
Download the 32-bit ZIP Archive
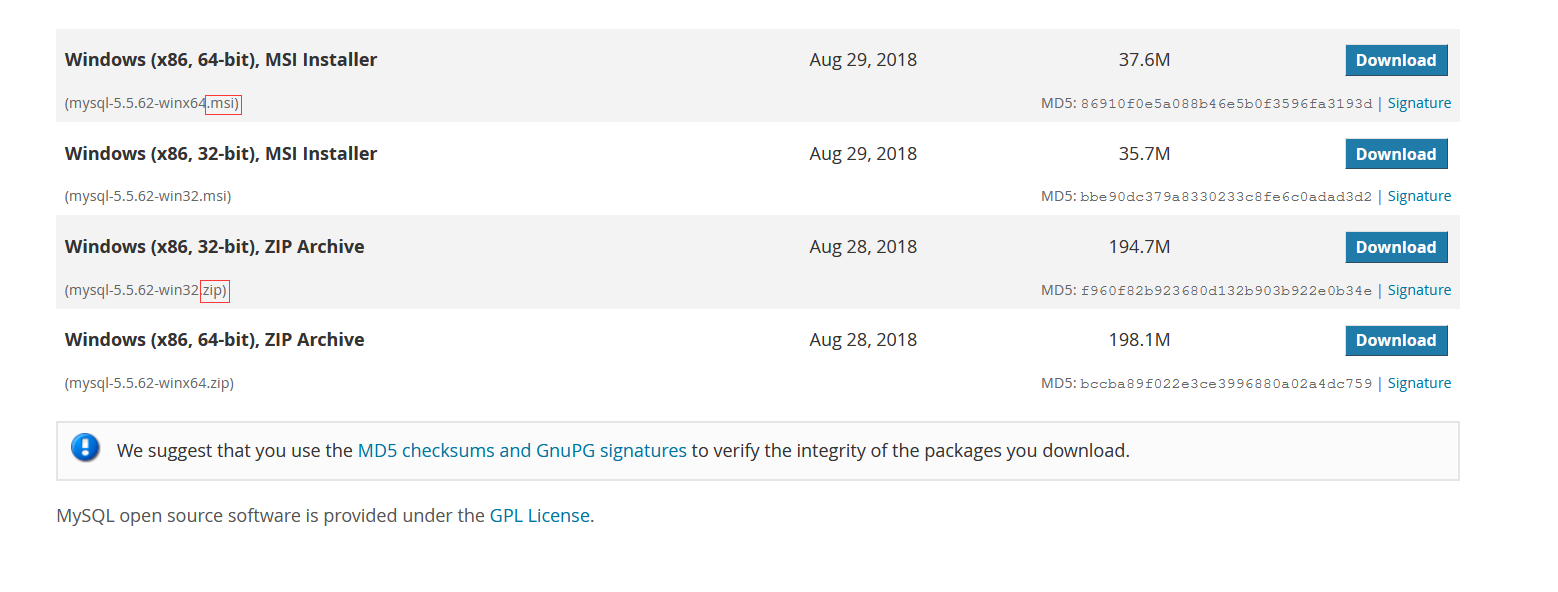(x=1396, y=247)
